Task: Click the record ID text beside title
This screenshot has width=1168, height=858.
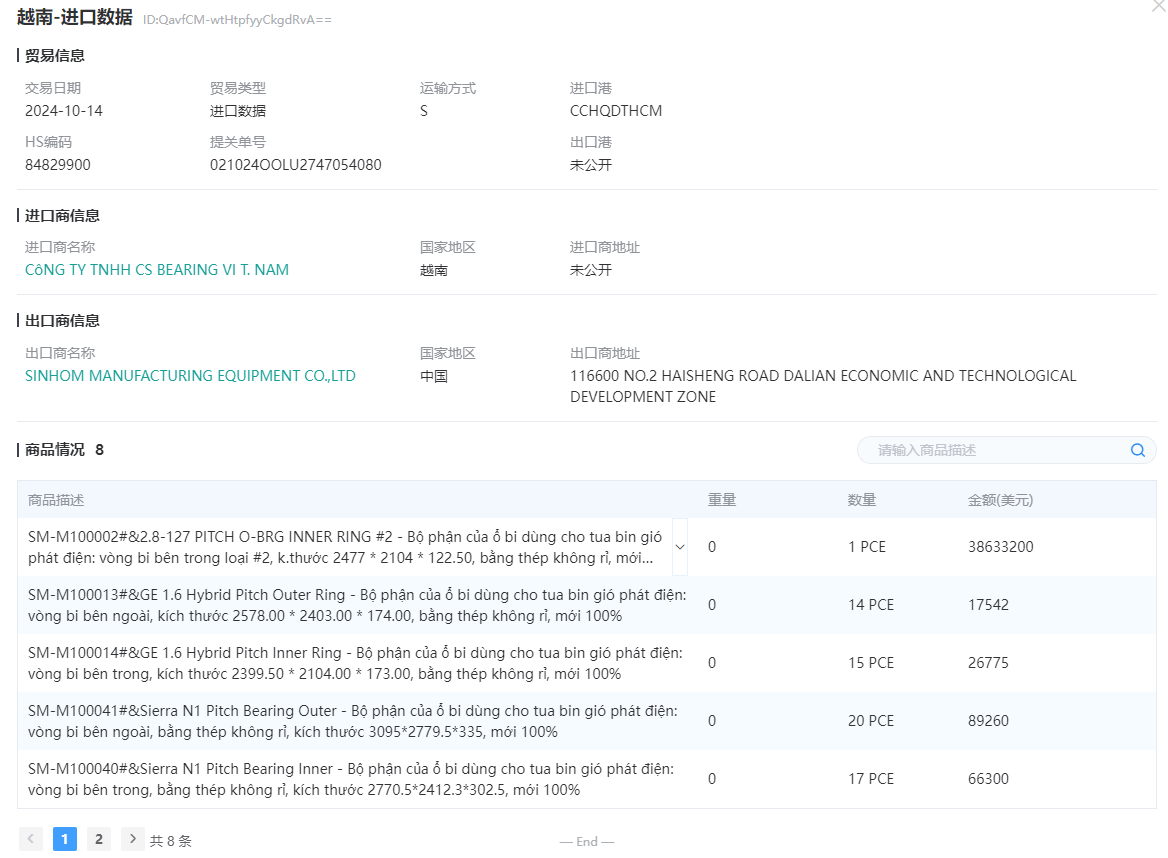Action: coord(237,20)
